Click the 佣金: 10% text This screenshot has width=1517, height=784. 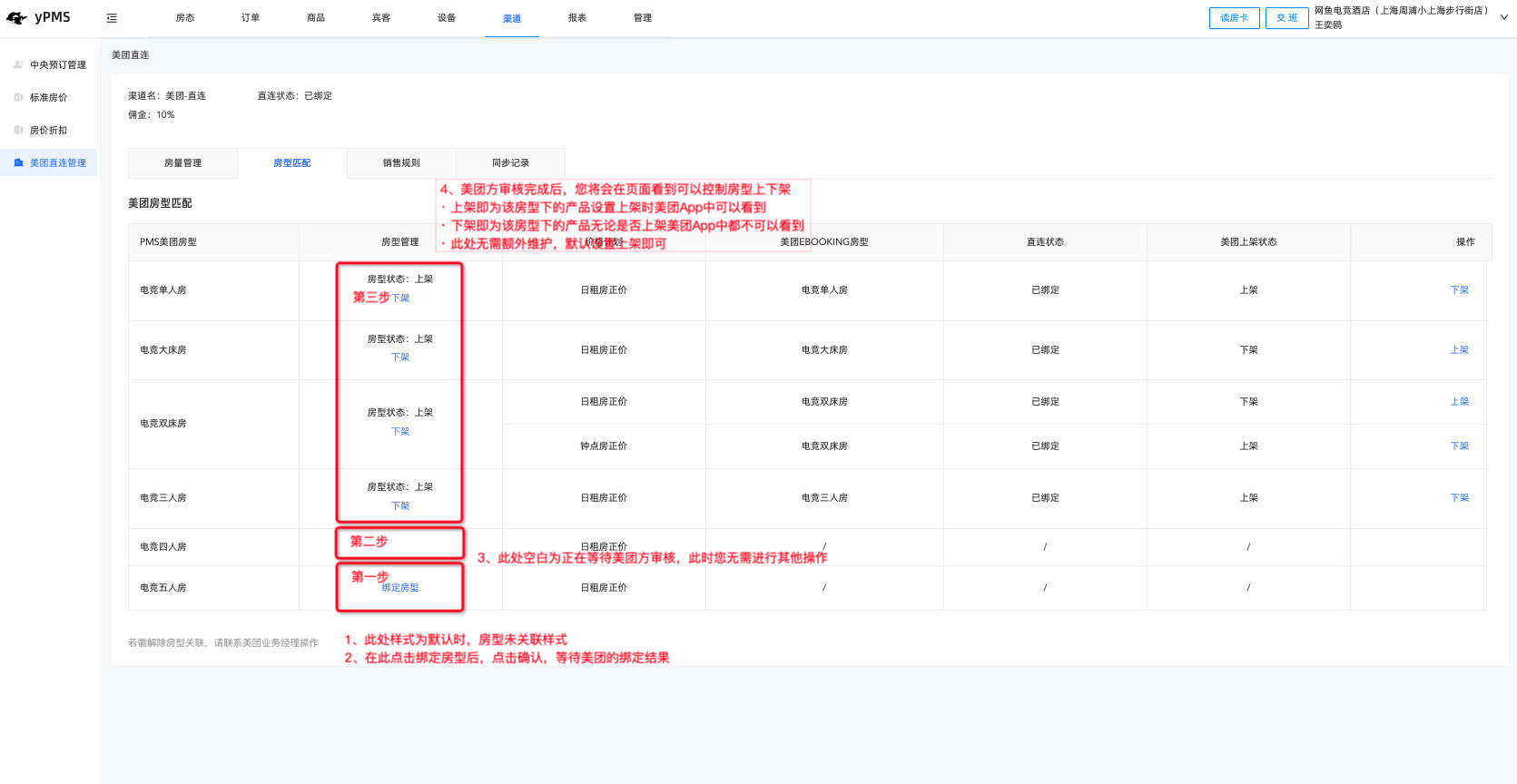[152, 115]
